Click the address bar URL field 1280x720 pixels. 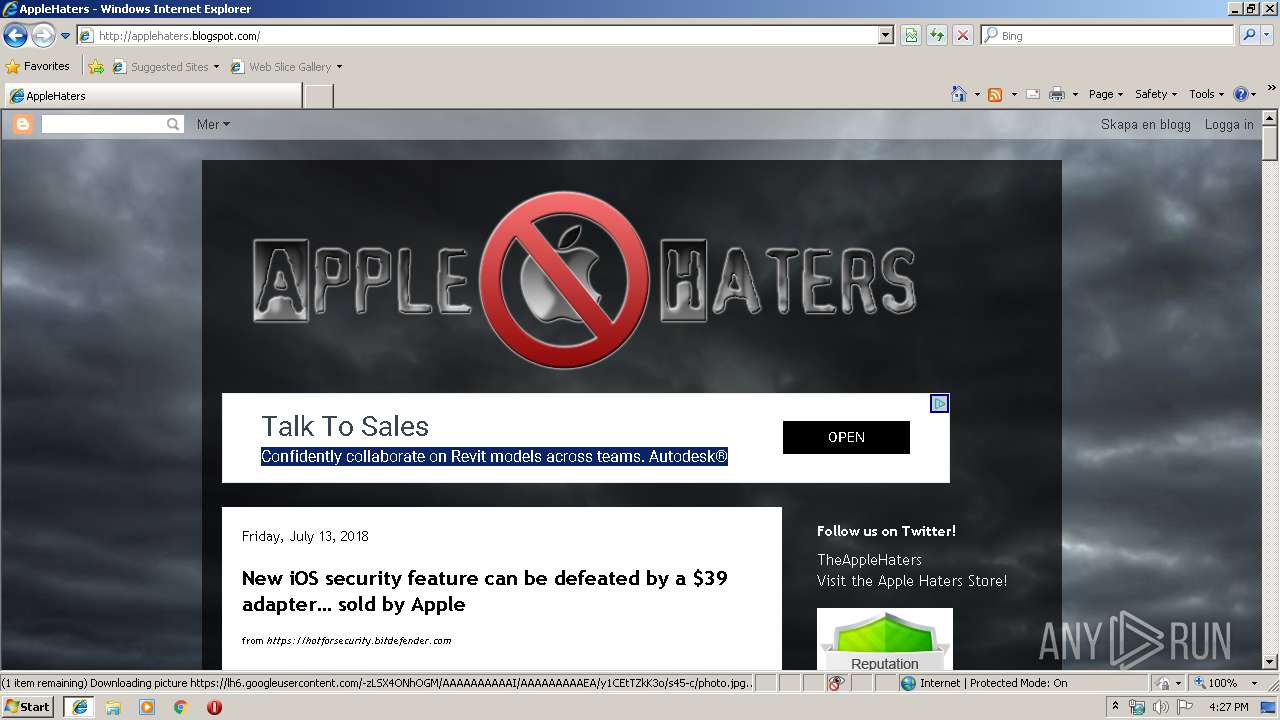click(x=478, y=35)
